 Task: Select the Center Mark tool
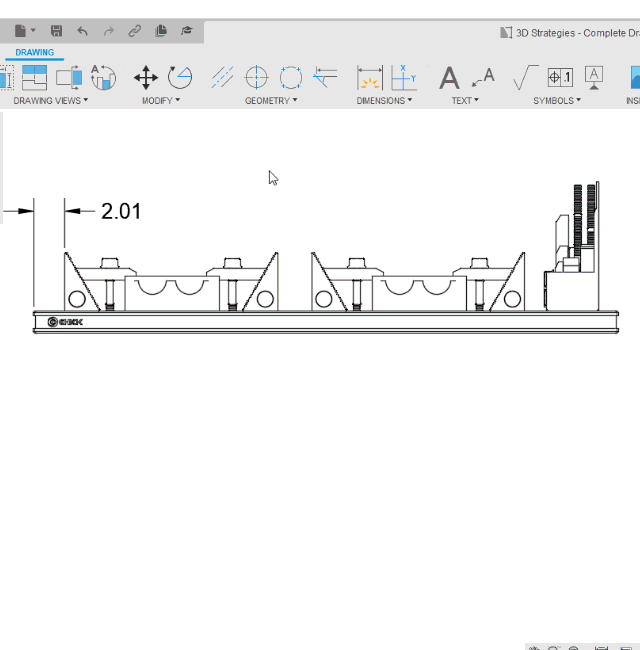click(x=257, y=78)
